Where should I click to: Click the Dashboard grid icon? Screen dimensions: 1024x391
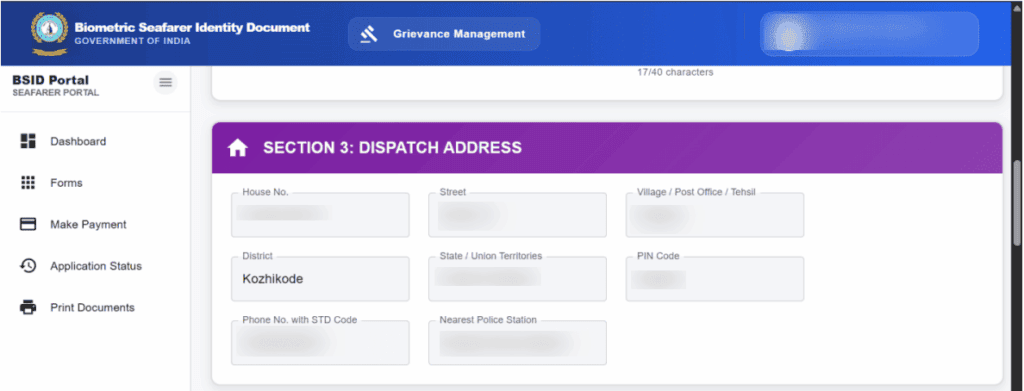coord(28,142)
